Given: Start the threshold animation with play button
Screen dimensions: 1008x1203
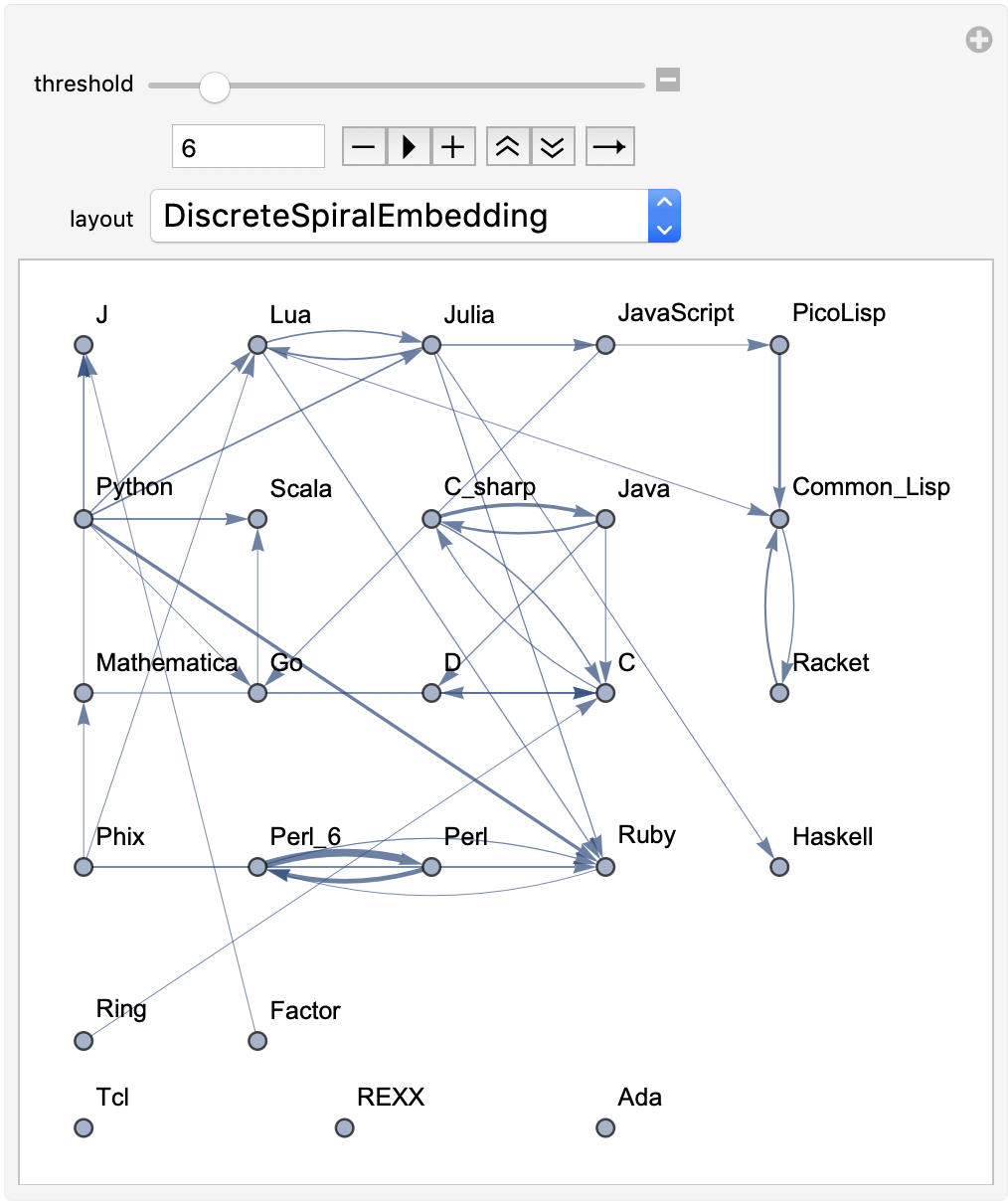Looking at the screenshot, I should 409,147.
